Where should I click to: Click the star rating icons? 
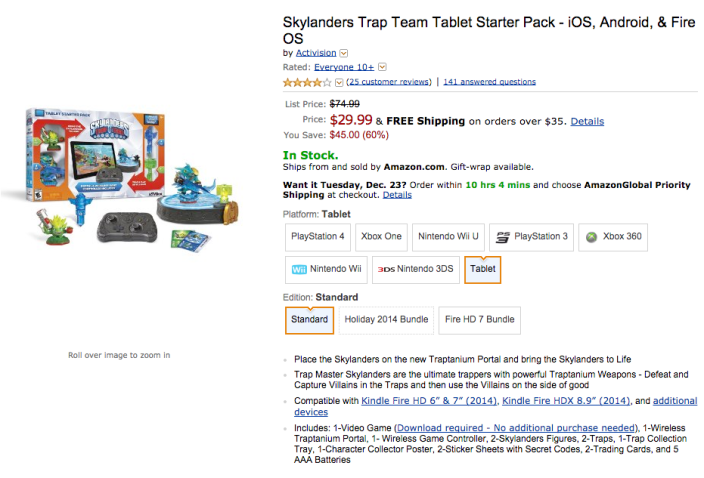coord(307,82)
